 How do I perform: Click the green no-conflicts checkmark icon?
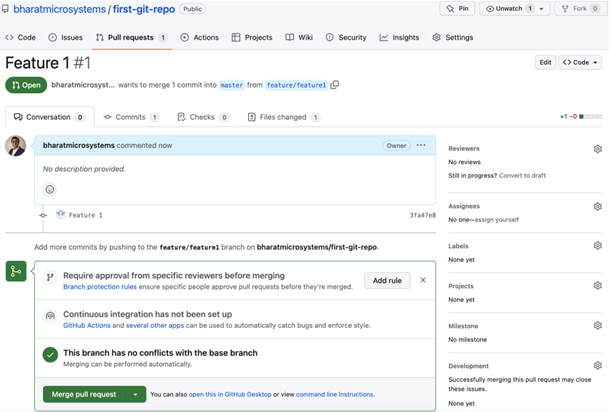click(x=50, y=355)
